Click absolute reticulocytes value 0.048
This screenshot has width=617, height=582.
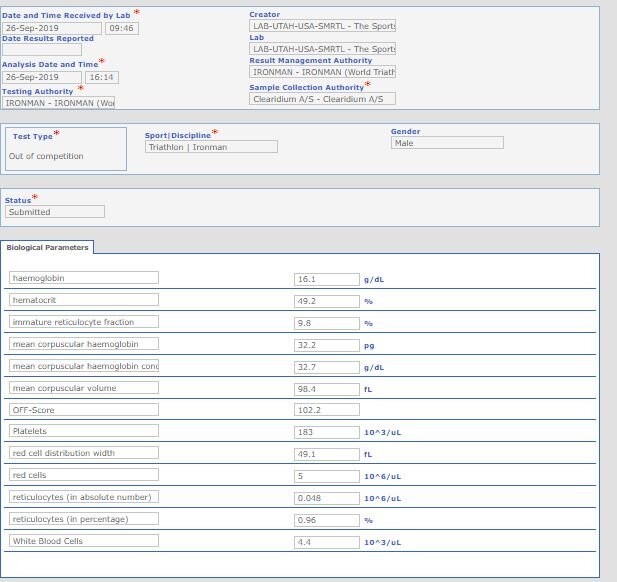click(x=327, y=498)
